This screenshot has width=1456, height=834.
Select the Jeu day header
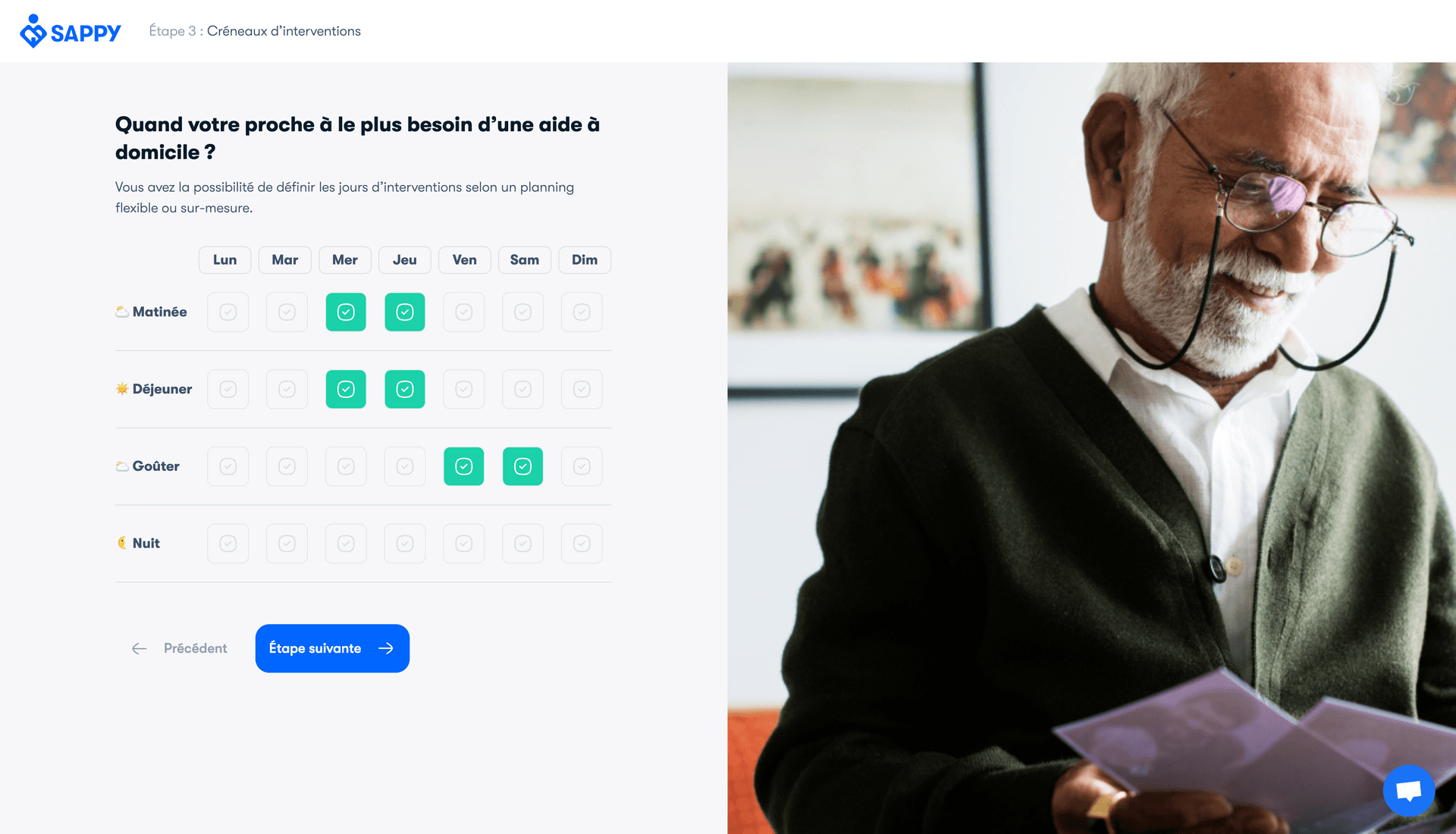click(405, 260)
